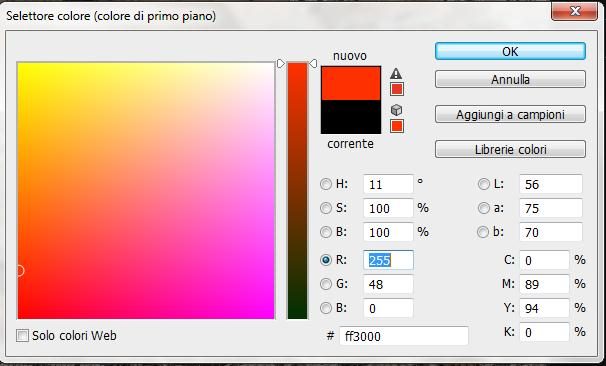Click the circular picker marker in color field
Screen dimensions: 606x366
20,271
